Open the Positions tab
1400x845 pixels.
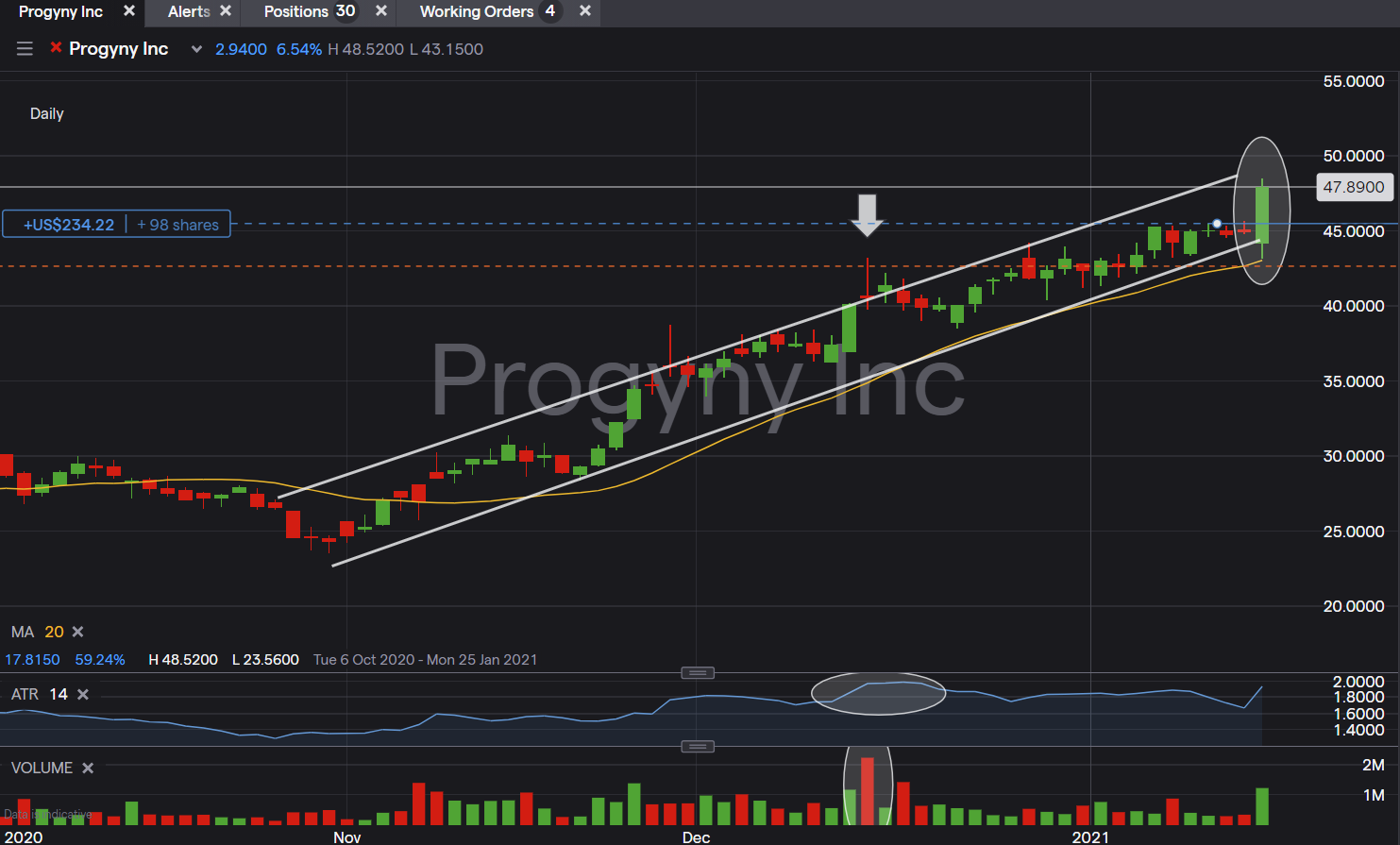tap(295, 12)
